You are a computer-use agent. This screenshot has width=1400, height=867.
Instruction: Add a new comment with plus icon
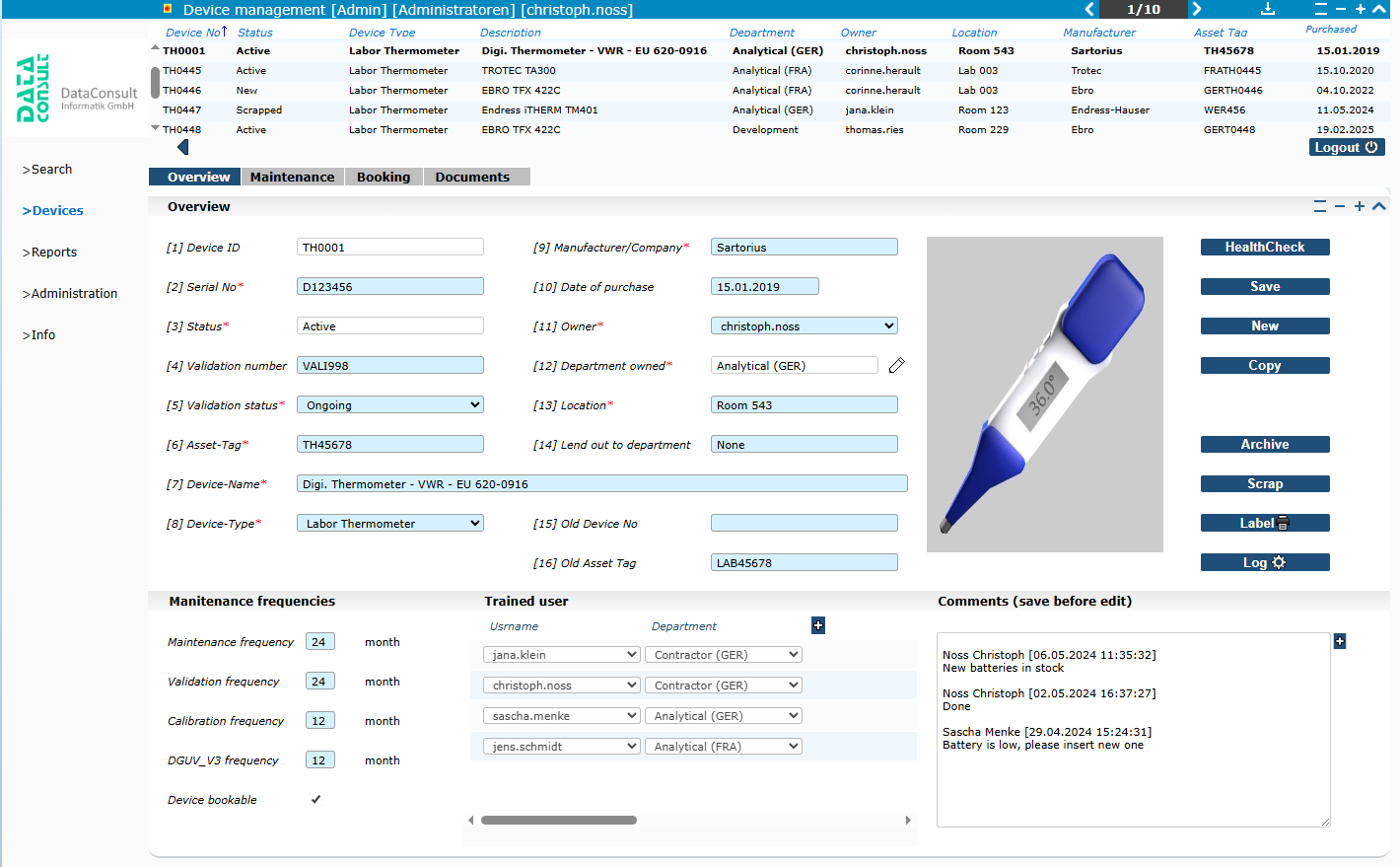pos(1339,641)
